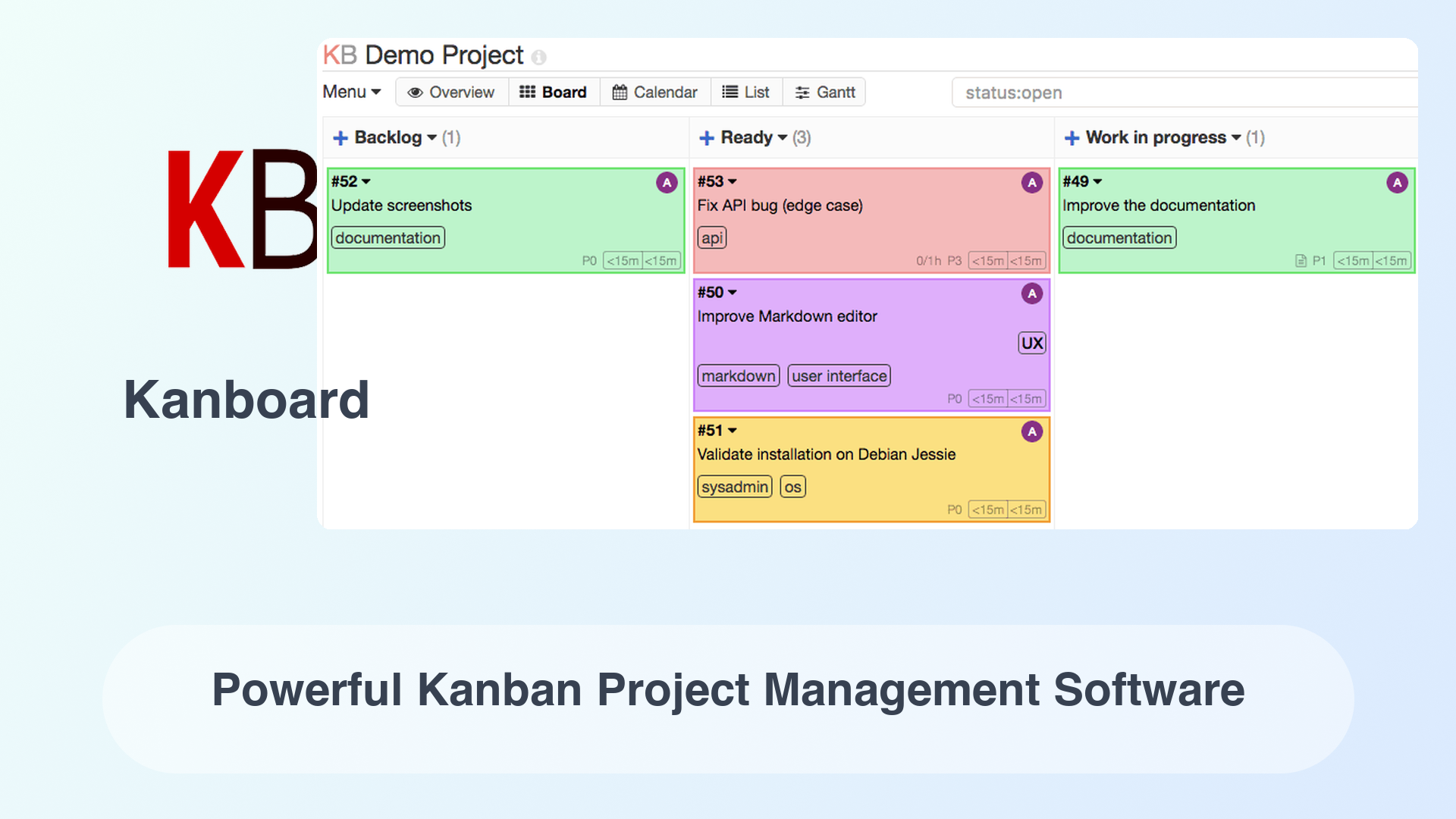Click the os tag on task #51
Screen dimensions: 1456x819
coord(793,487)
